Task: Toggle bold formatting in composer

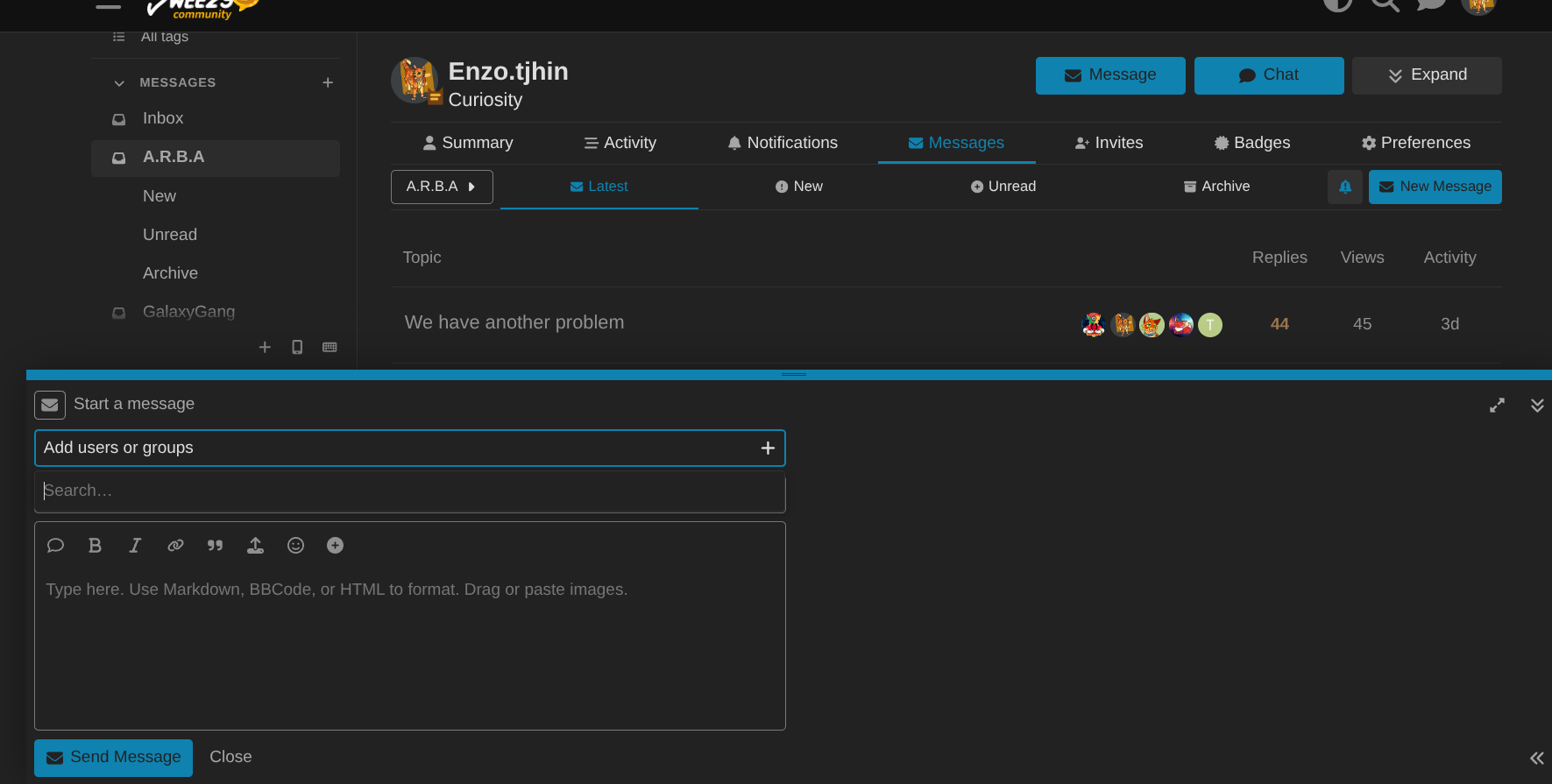Action: click(x=96, y=546)
